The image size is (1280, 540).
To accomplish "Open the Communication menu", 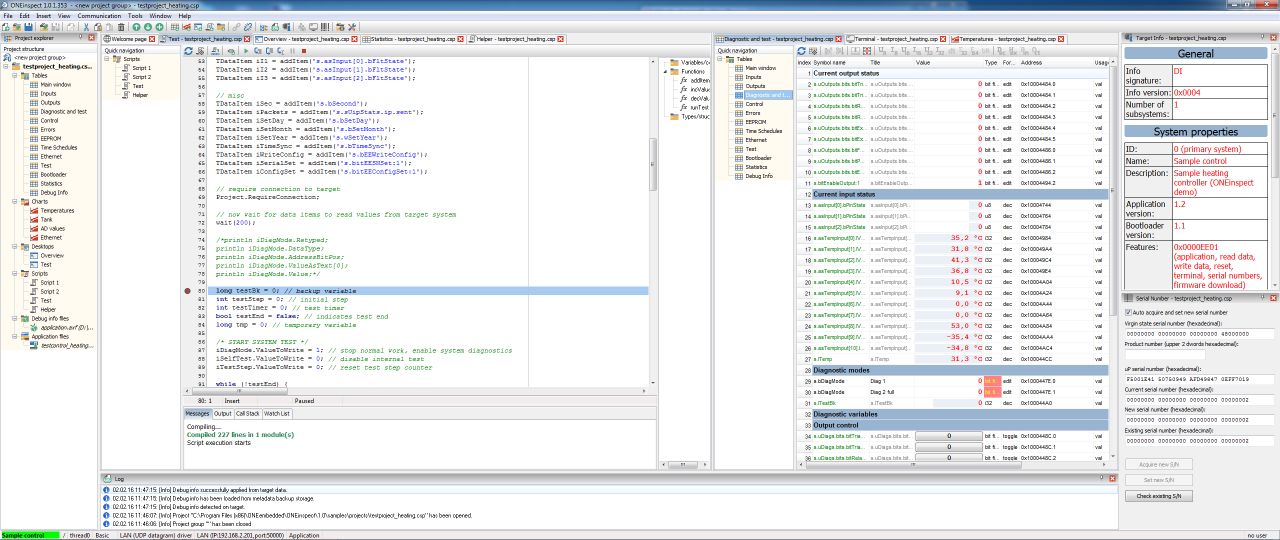I will tap(99, 16).
